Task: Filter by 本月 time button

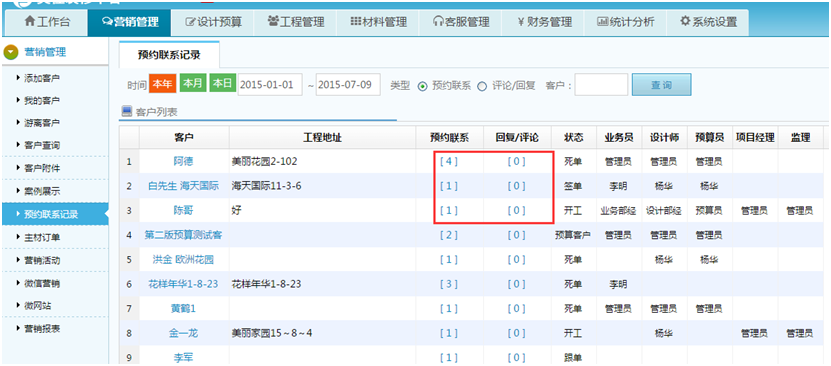Action: pyautogui.click(x=193, y=84)
